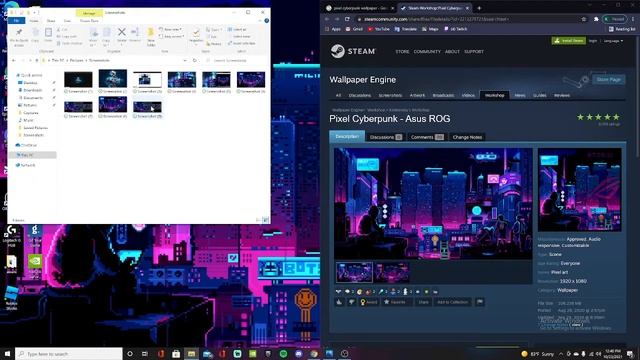Open Chrome extensions puzzle icon
This screenshot has height=360, width=640.
click(x=596, y=19)
